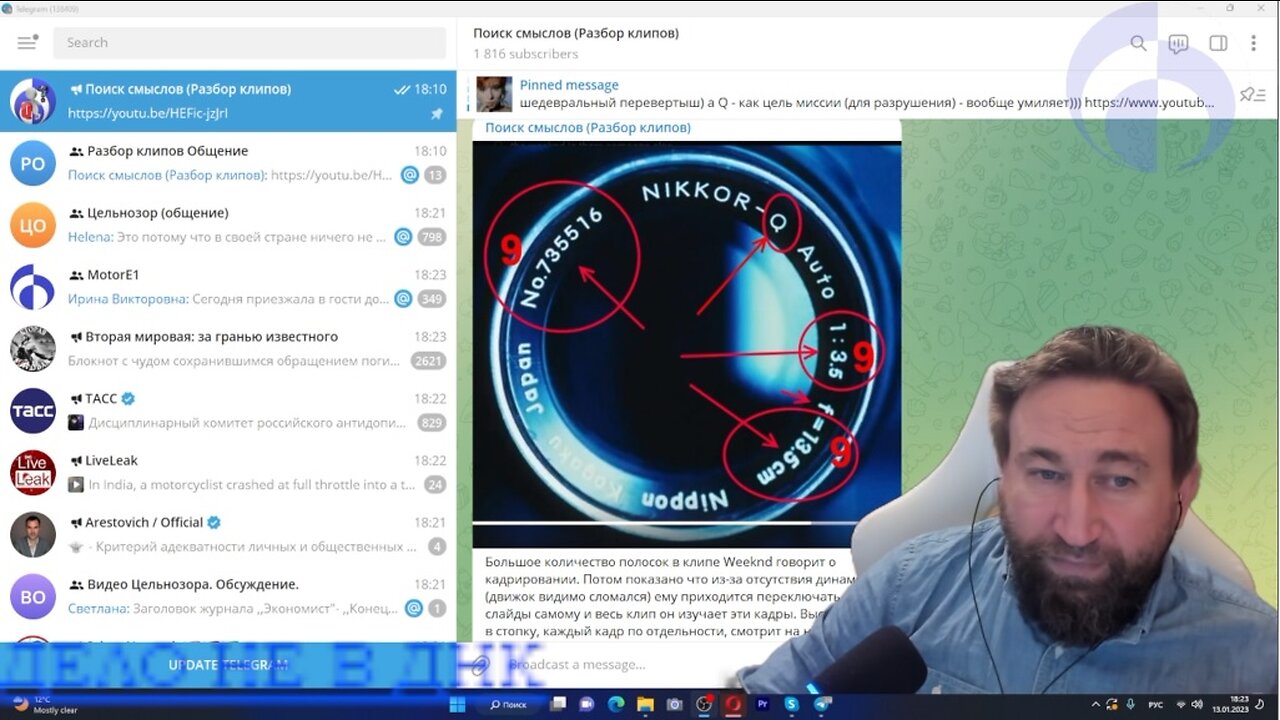Open Разбор клипов Общение group chat
The image size is (1280, 720).
[x=228, y=163]
